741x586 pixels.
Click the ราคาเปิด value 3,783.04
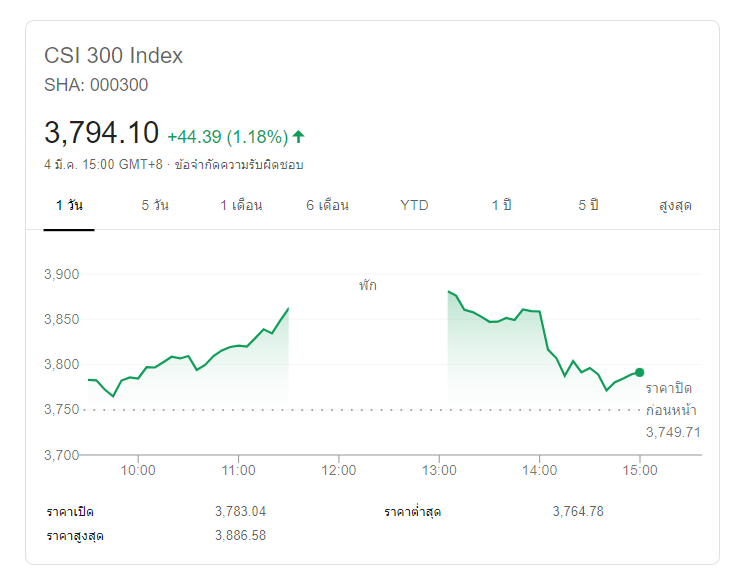(240, 511)
